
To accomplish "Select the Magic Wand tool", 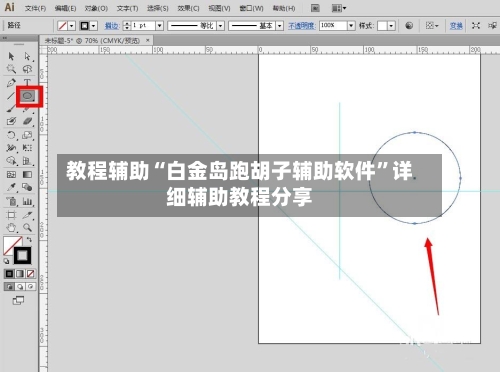I will coord(11,69).
